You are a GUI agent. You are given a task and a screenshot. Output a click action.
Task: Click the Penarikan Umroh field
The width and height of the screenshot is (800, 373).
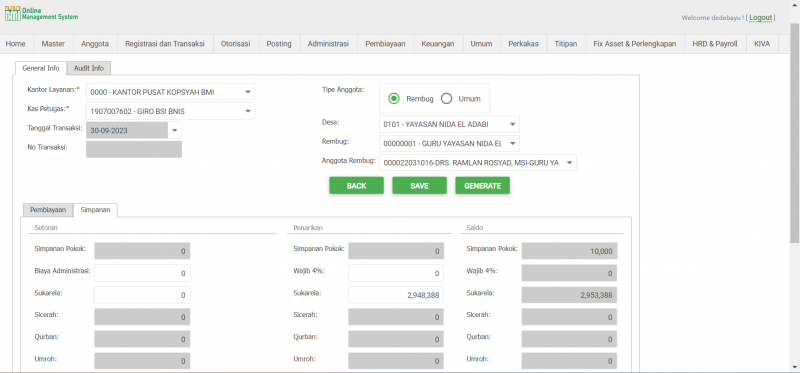pos(396,361)
